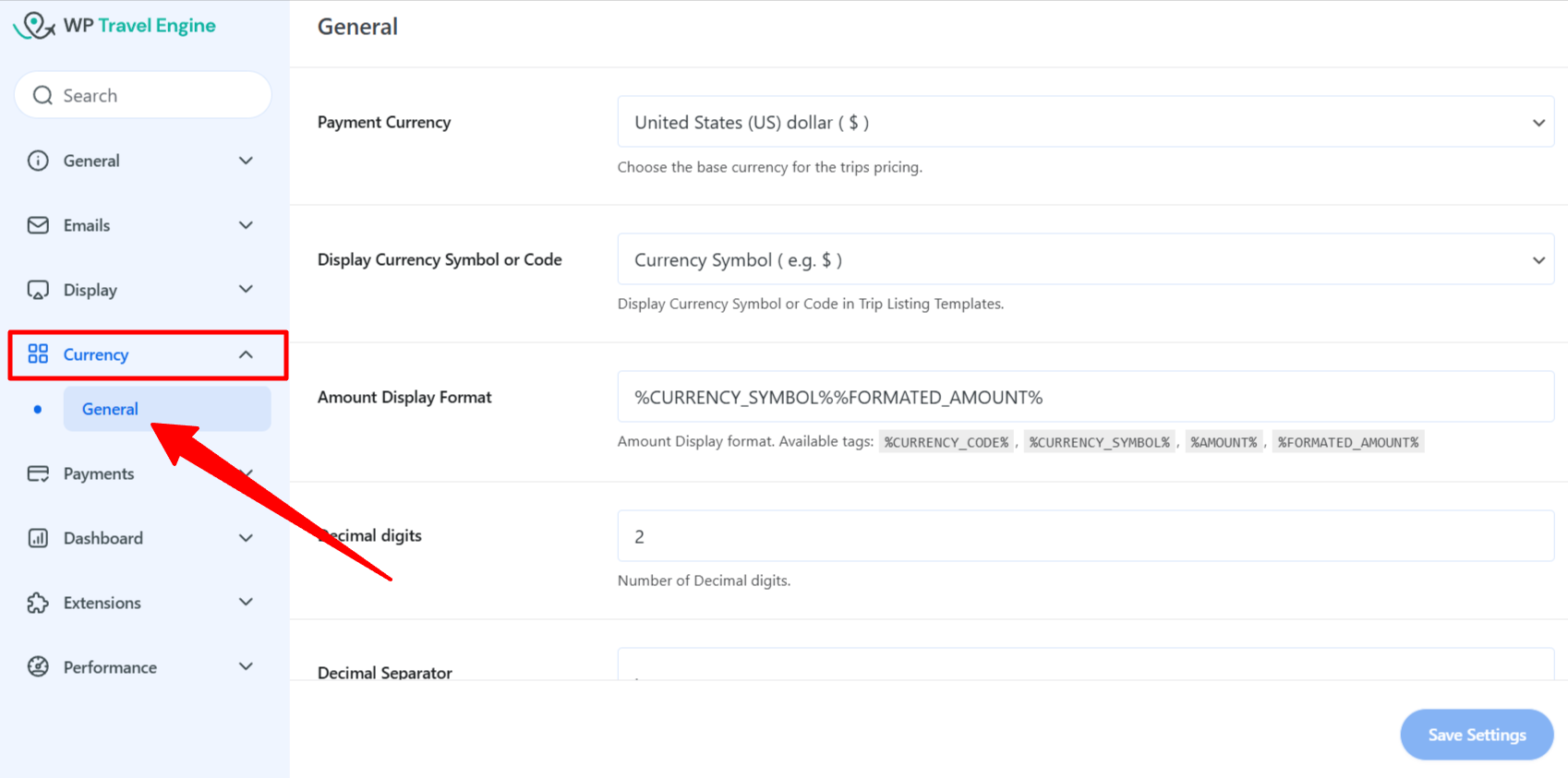
Task: Click the search magnifier icon
Action: (x=42, y=94)
